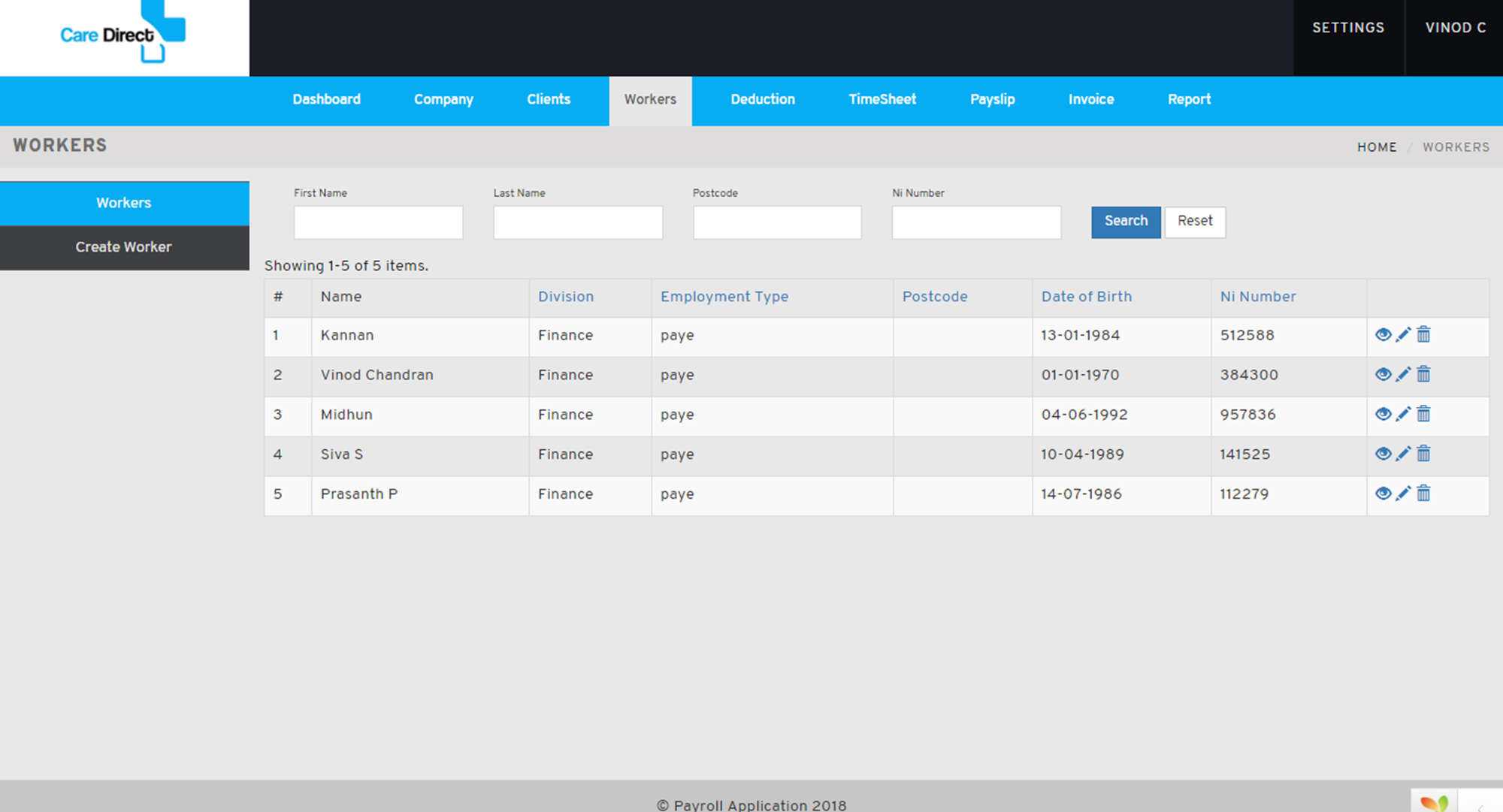Delete worker Prasanth P record

pyautogui.click(x=1423, y=494)
